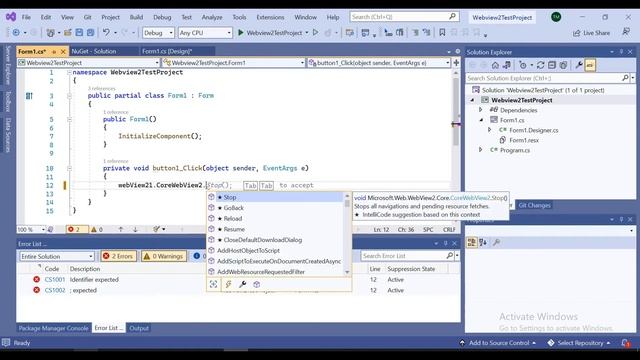The image size is (640, 360).
Task: Open the Analyze menu
Action: (x=212, y=17)
